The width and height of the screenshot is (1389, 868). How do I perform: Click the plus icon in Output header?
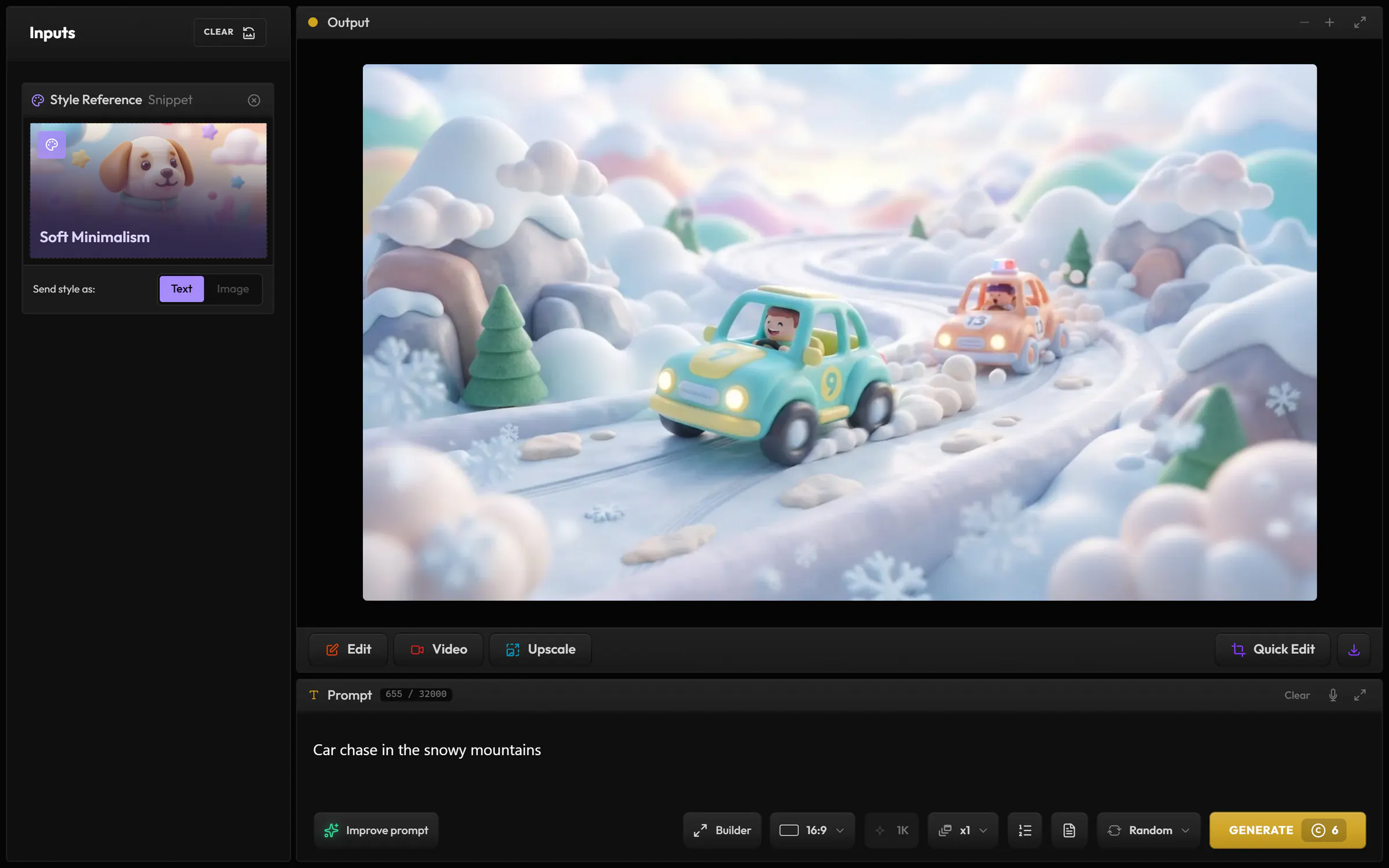click(1329, 23)
